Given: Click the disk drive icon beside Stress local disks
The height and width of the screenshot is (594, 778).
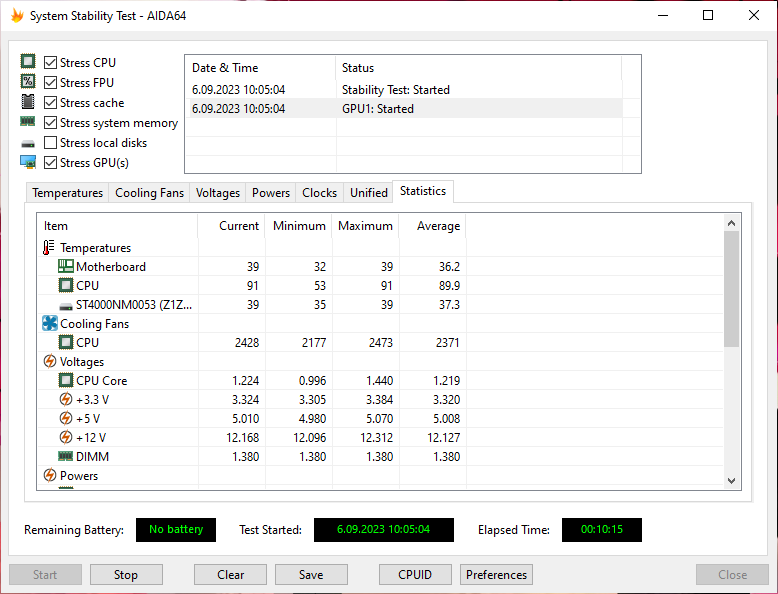Looking at the screenshot, I should 28,144.
